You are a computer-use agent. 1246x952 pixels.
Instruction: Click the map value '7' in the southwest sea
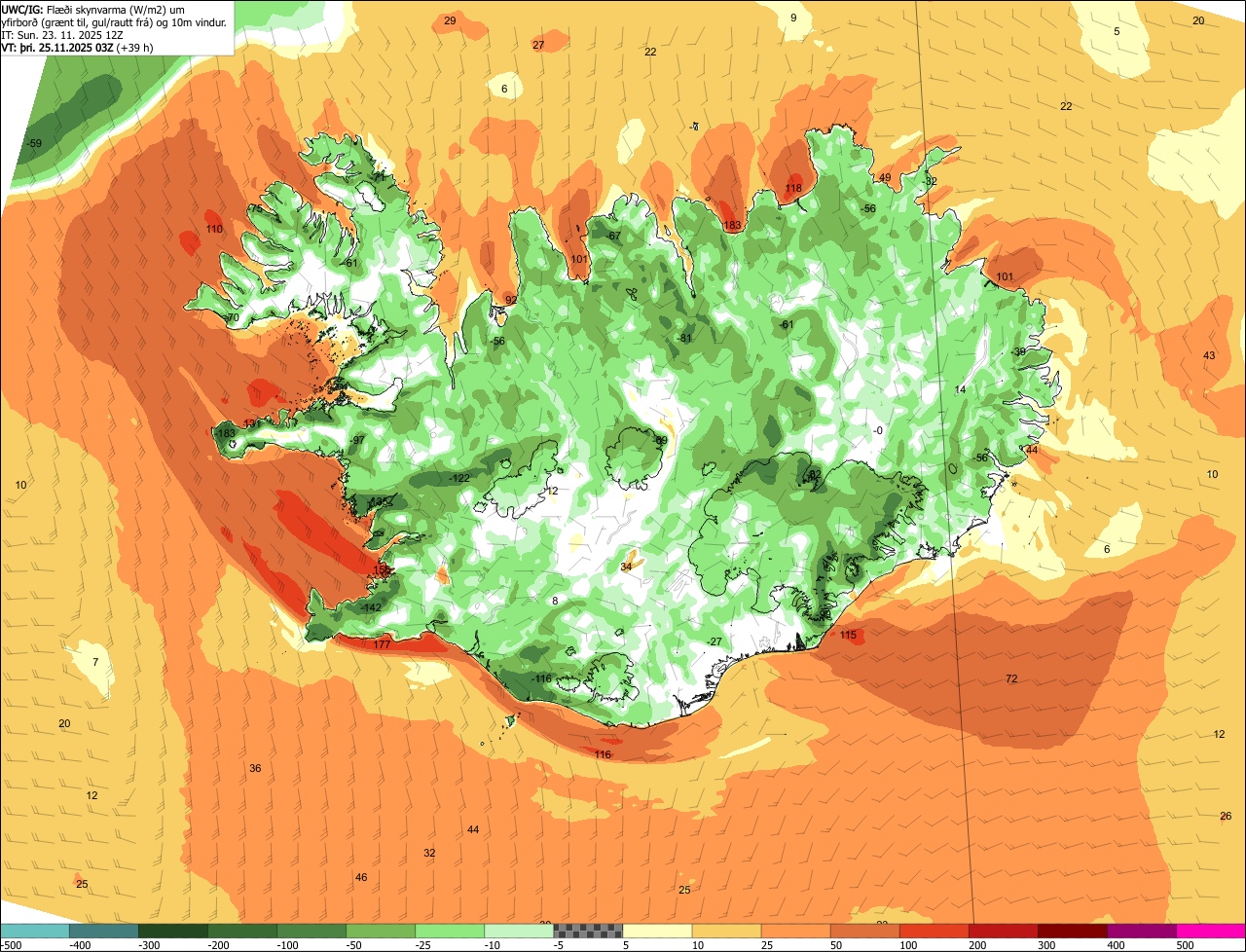95,663
